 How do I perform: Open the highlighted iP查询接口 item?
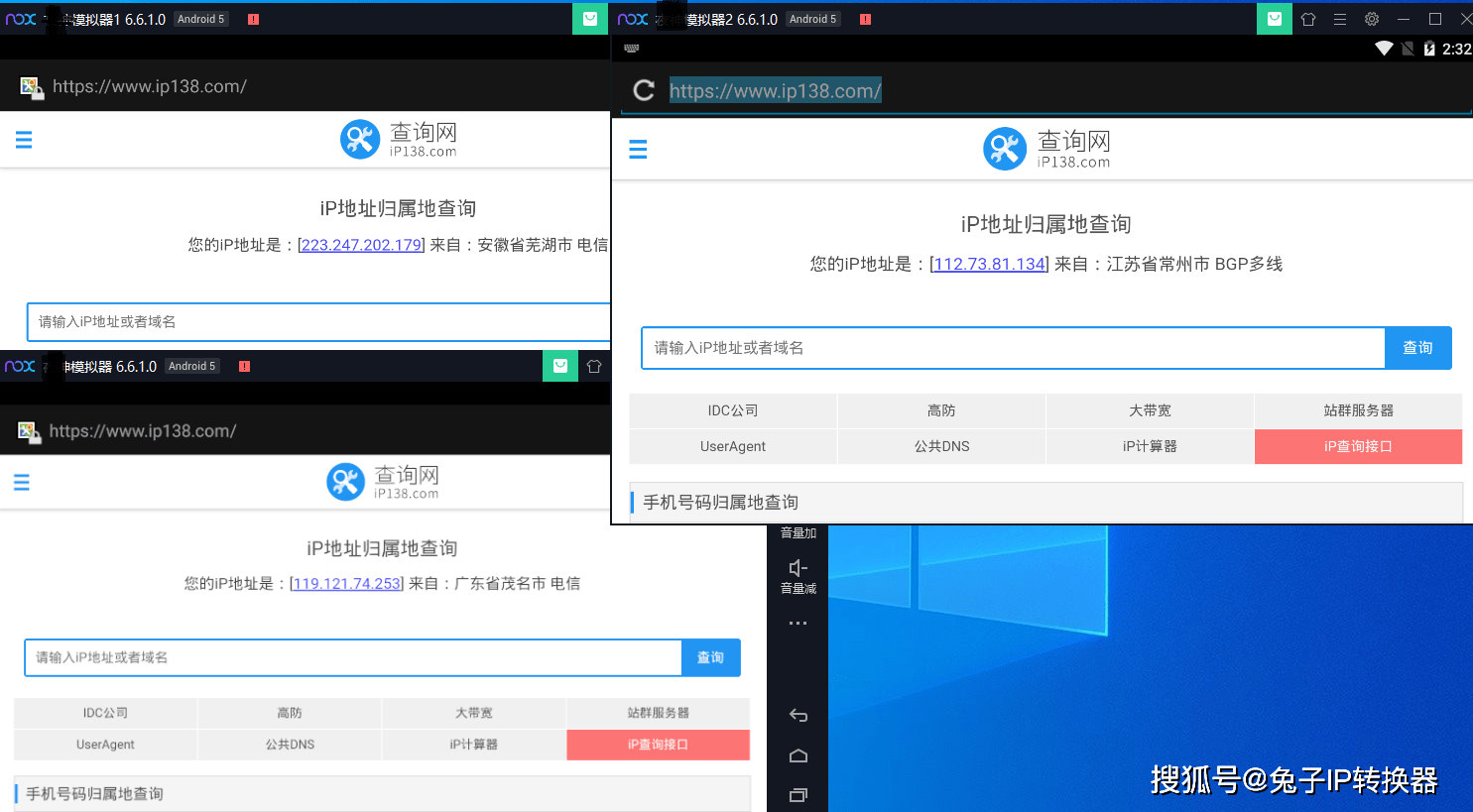[x=1358, y=446]
